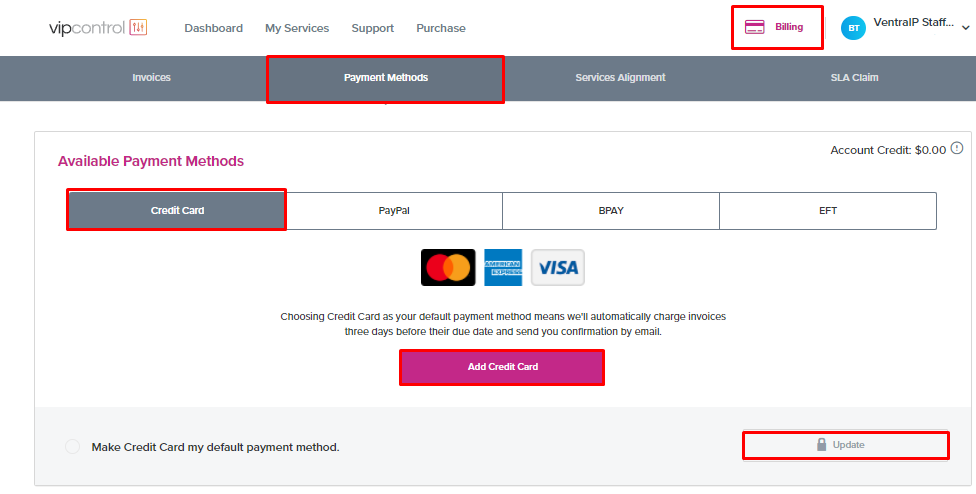Select the BPAY payment method tab

(611, 211)
